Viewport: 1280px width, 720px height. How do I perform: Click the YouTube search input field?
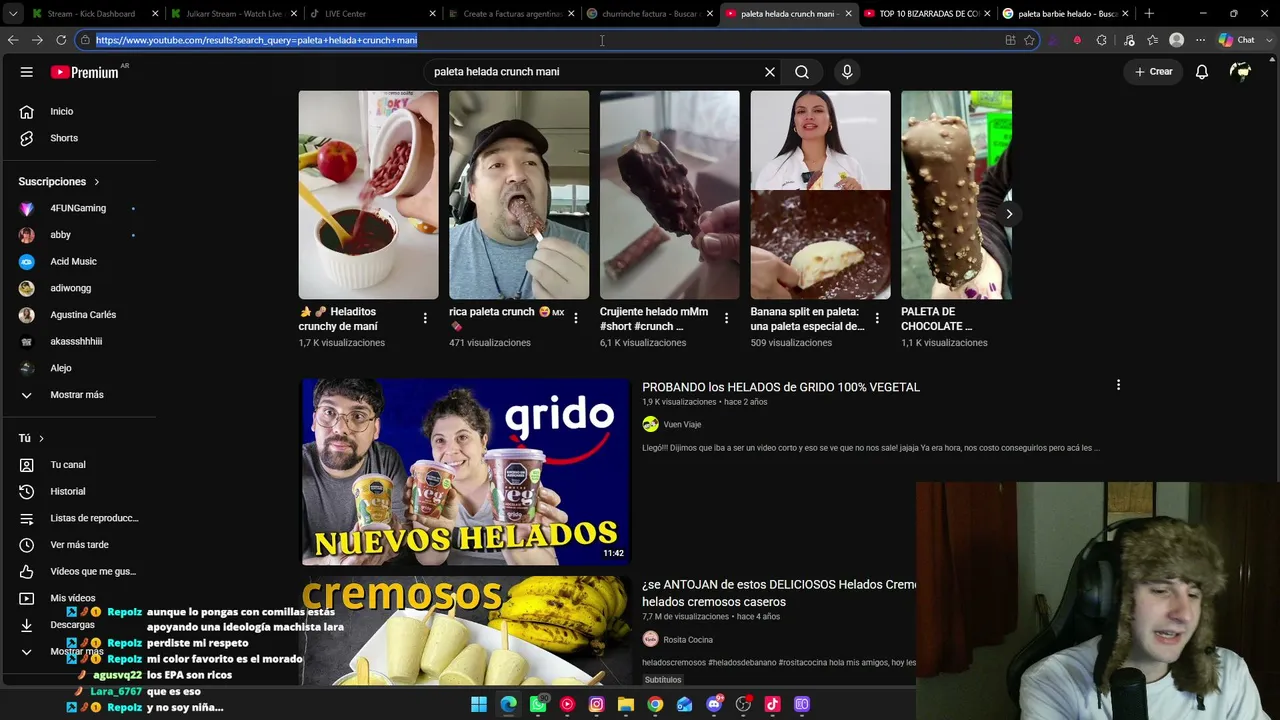click(593, 72)
